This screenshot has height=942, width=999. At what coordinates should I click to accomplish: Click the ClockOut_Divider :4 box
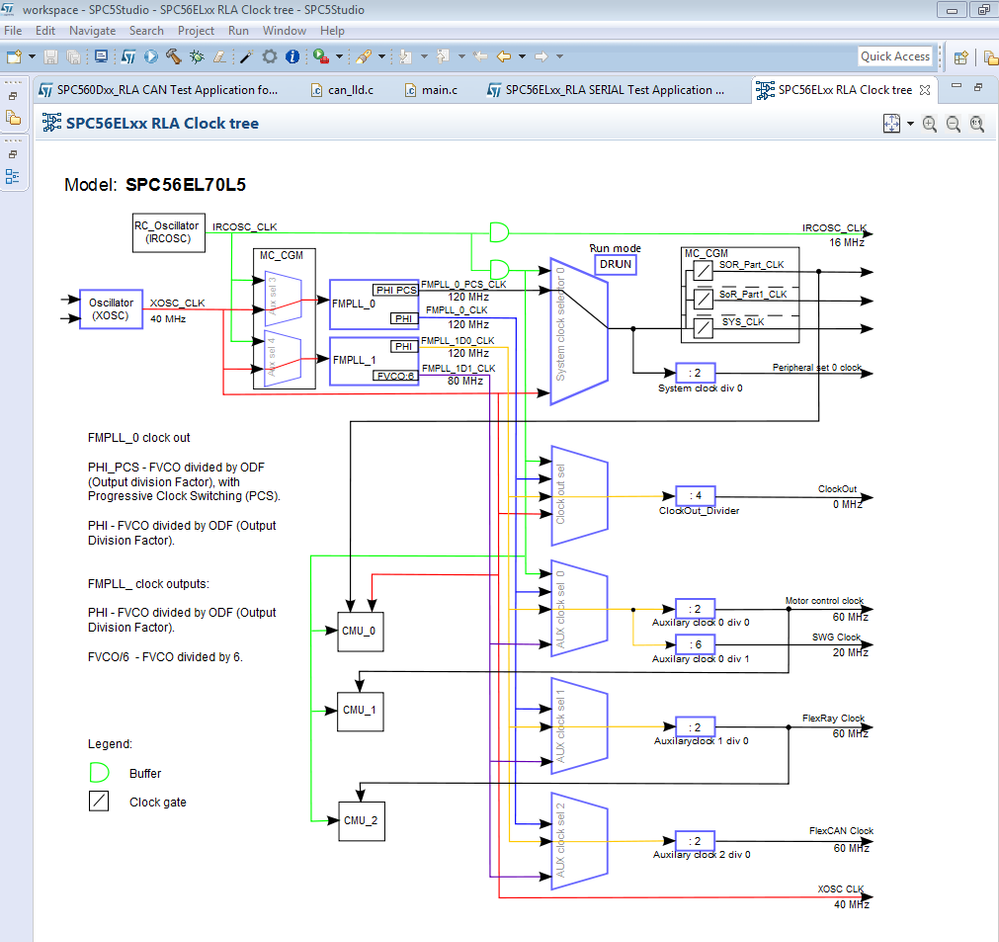click(x=695, y=496)
